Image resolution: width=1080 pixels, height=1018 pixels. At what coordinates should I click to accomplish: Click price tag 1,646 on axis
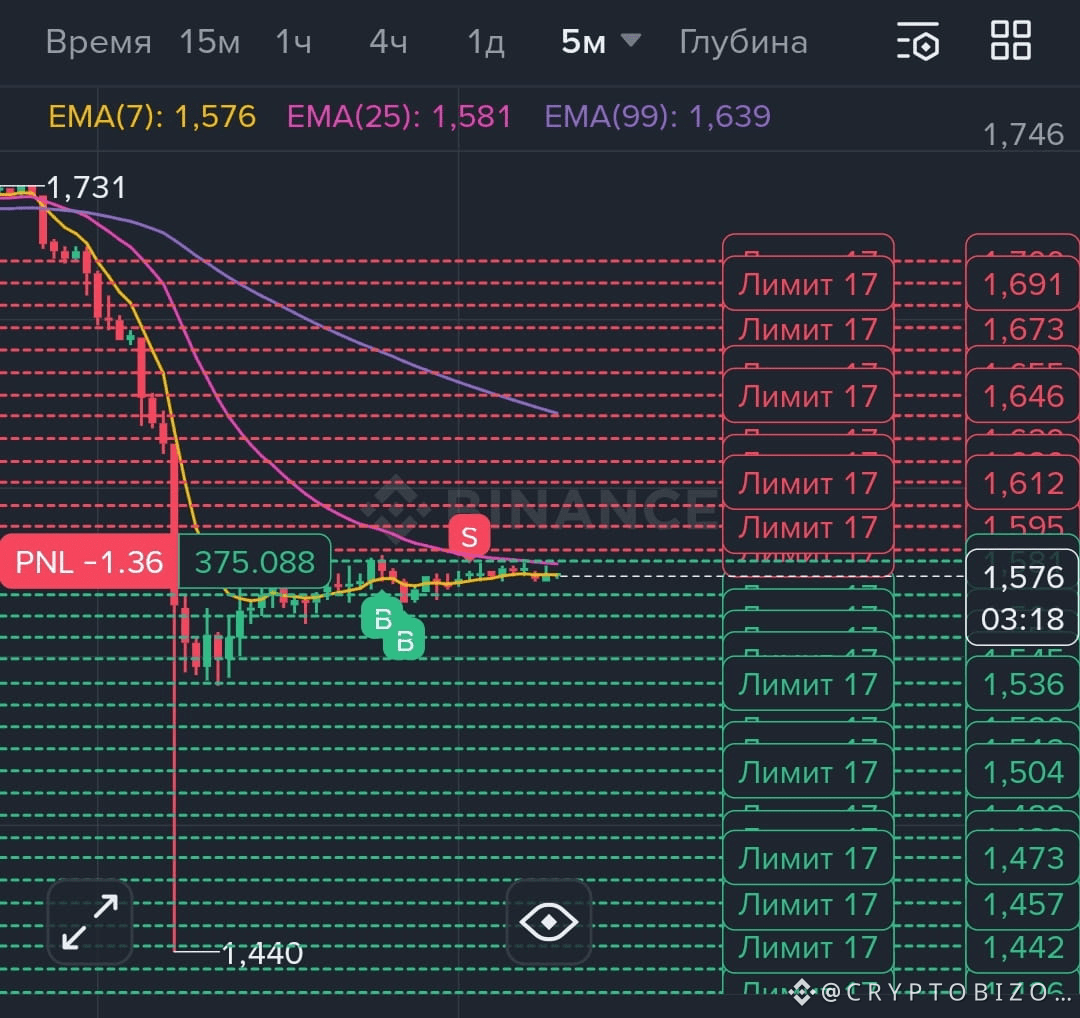click(1023, 396)
